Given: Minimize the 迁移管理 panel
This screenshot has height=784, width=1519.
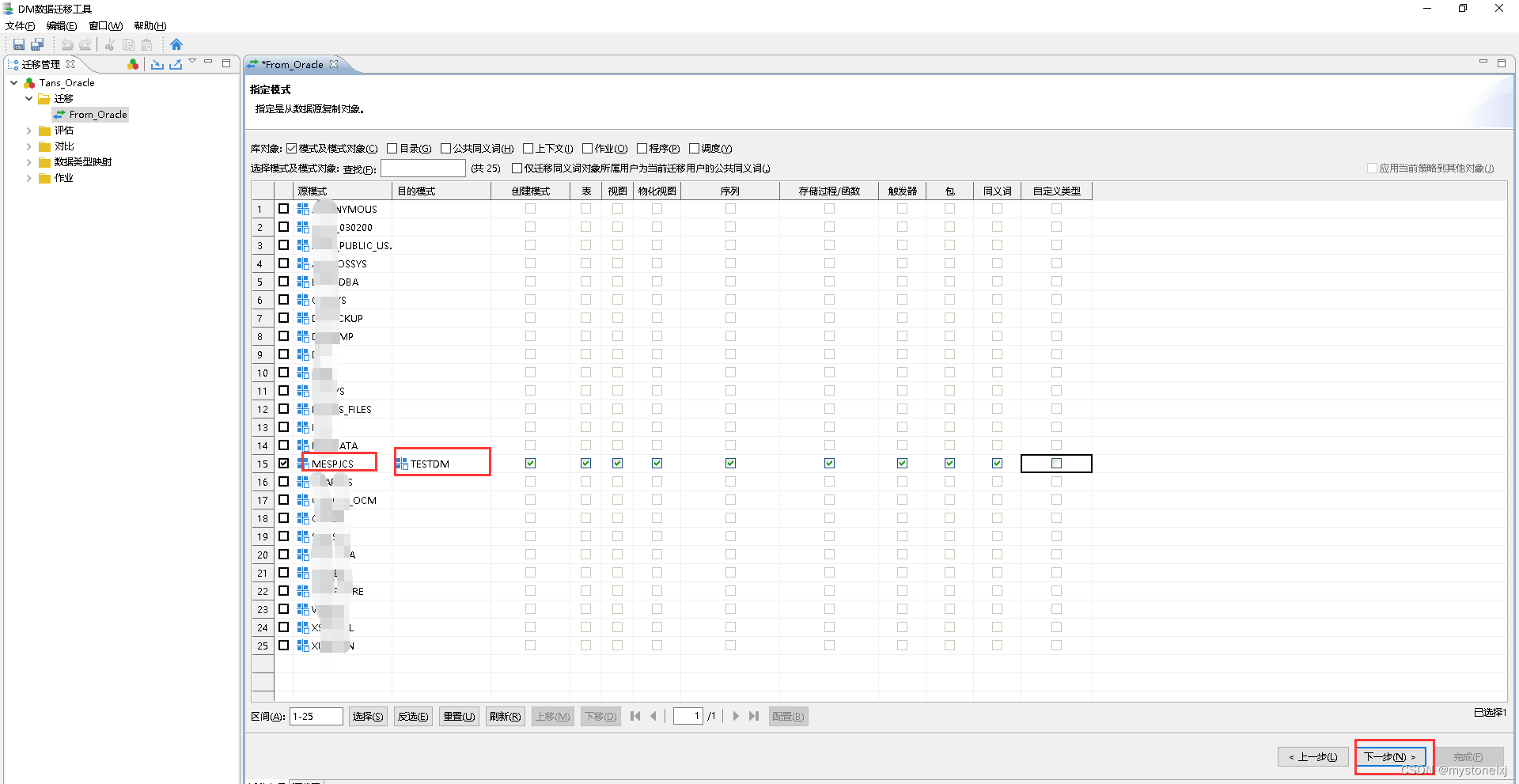Looking at the screenshot, I should point(208,62).
